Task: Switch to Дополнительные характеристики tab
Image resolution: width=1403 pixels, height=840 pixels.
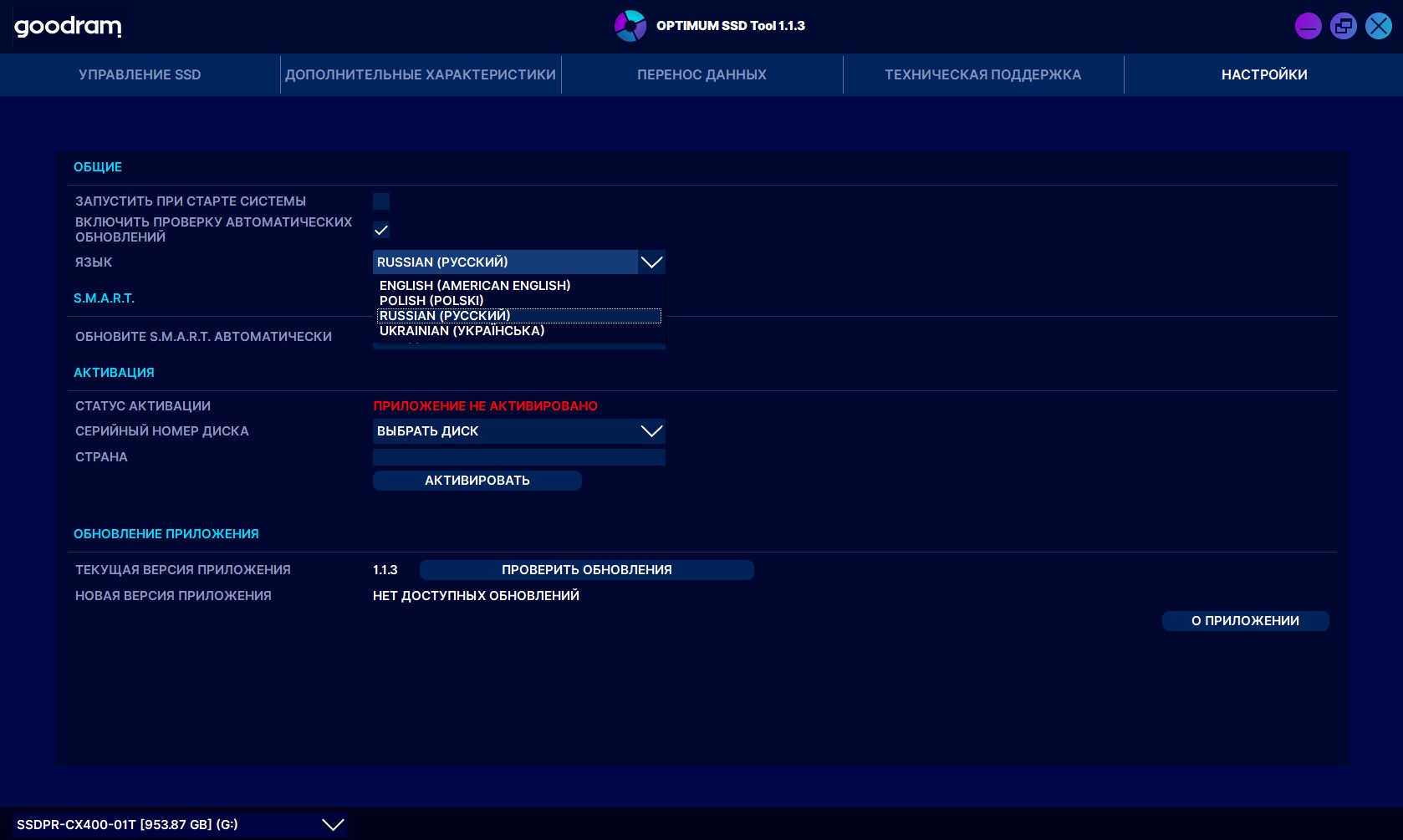Action: coord(421,74)
